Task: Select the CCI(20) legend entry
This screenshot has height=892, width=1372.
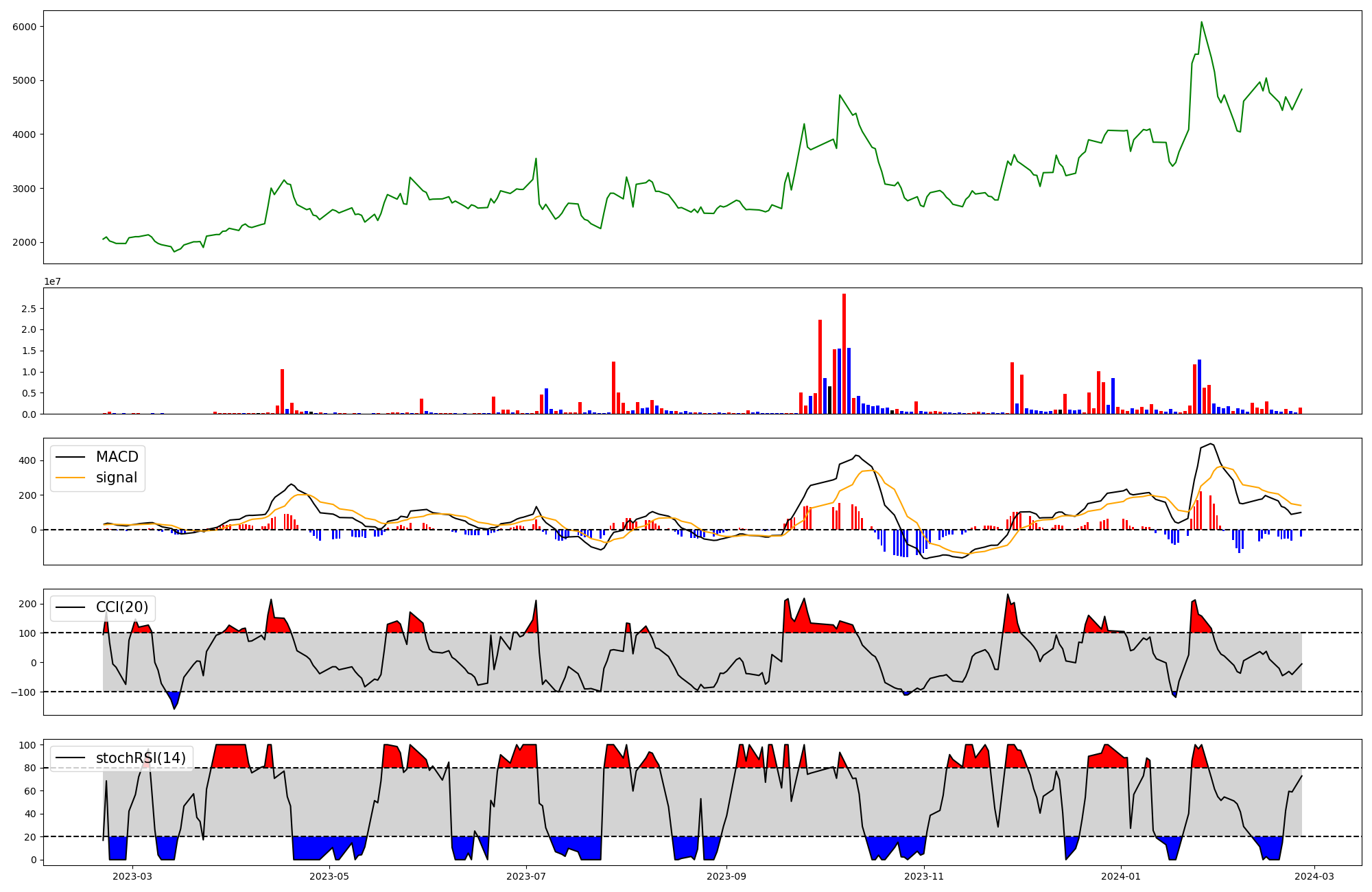Action: pos(122,608)
